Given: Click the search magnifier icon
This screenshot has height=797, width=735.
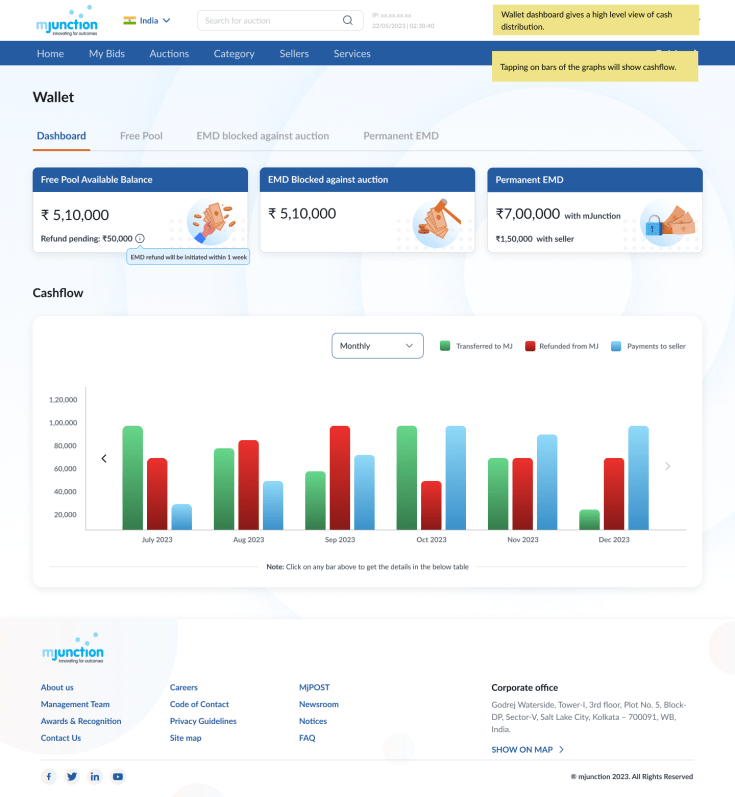Looking at the screenshot, I should [x=347, y=20].
